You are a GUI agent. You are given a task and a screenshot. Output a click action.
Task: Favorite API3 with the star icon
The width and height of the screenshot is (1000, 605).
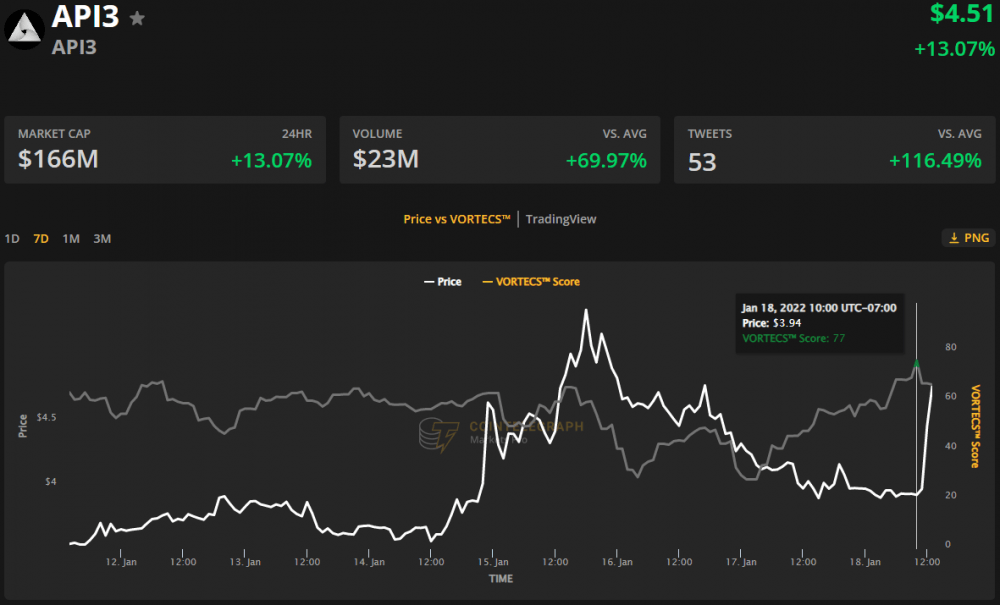(137, 18)
